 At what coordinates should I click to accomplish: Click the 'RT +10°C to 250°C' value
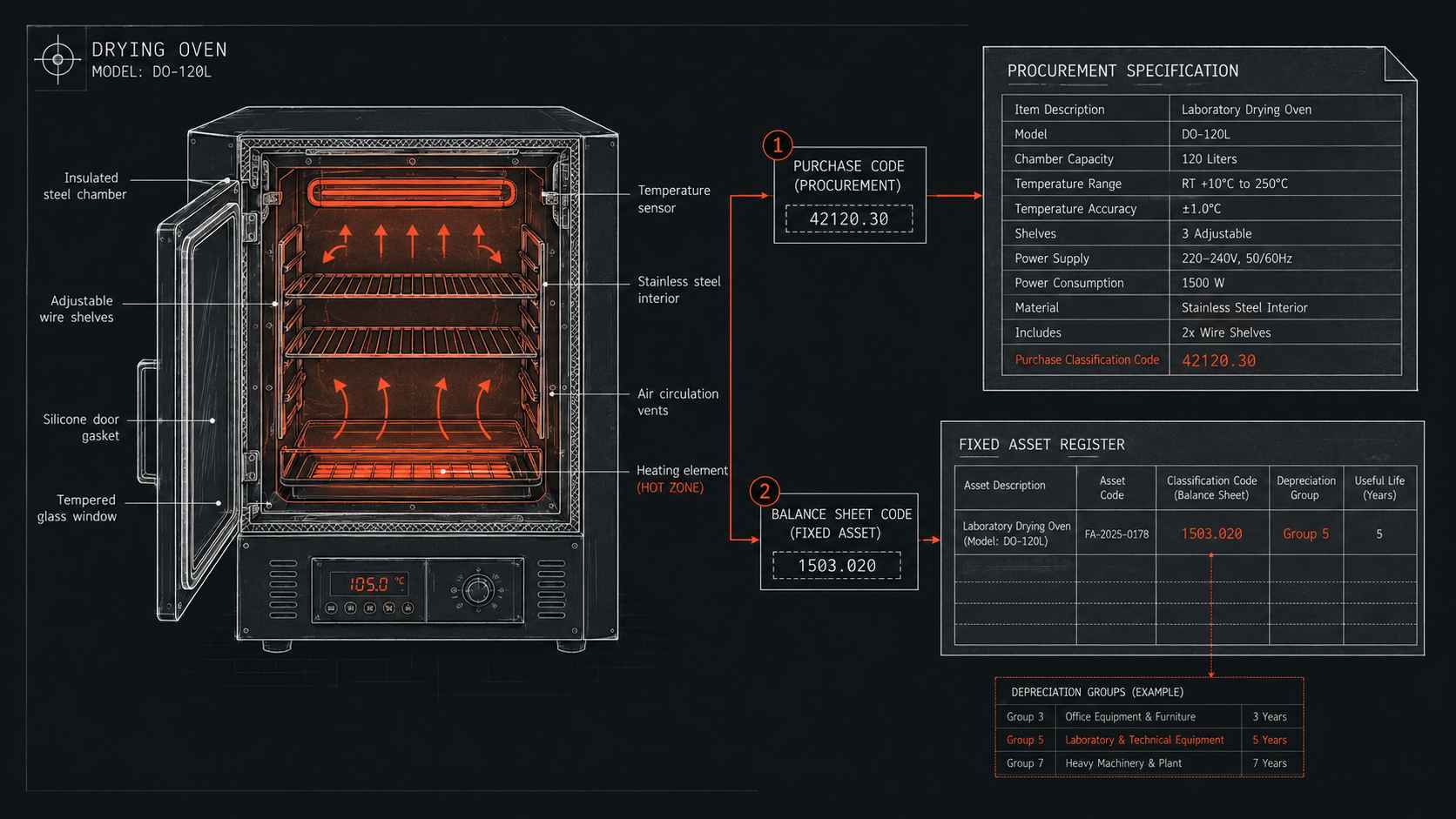tap(1234, 184)
